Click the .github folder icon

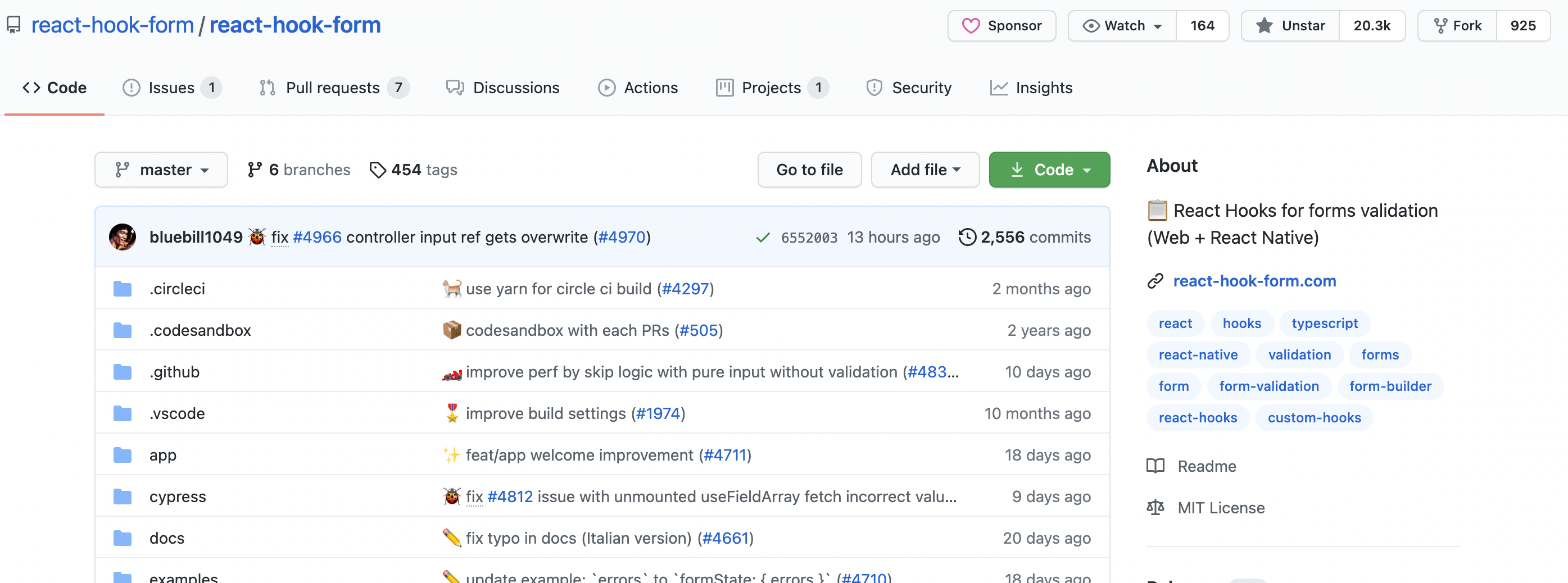click(123, 372)
